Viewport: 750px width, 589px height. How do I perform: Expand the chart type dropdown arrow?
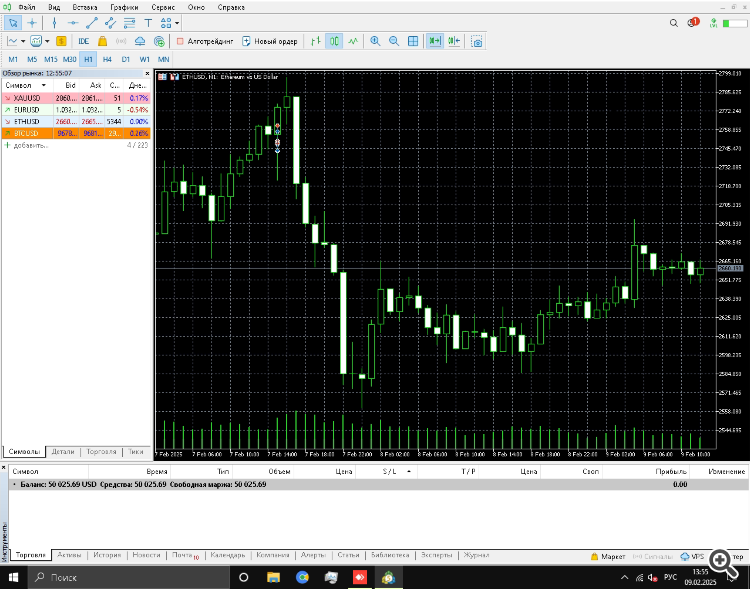point(23,41)
